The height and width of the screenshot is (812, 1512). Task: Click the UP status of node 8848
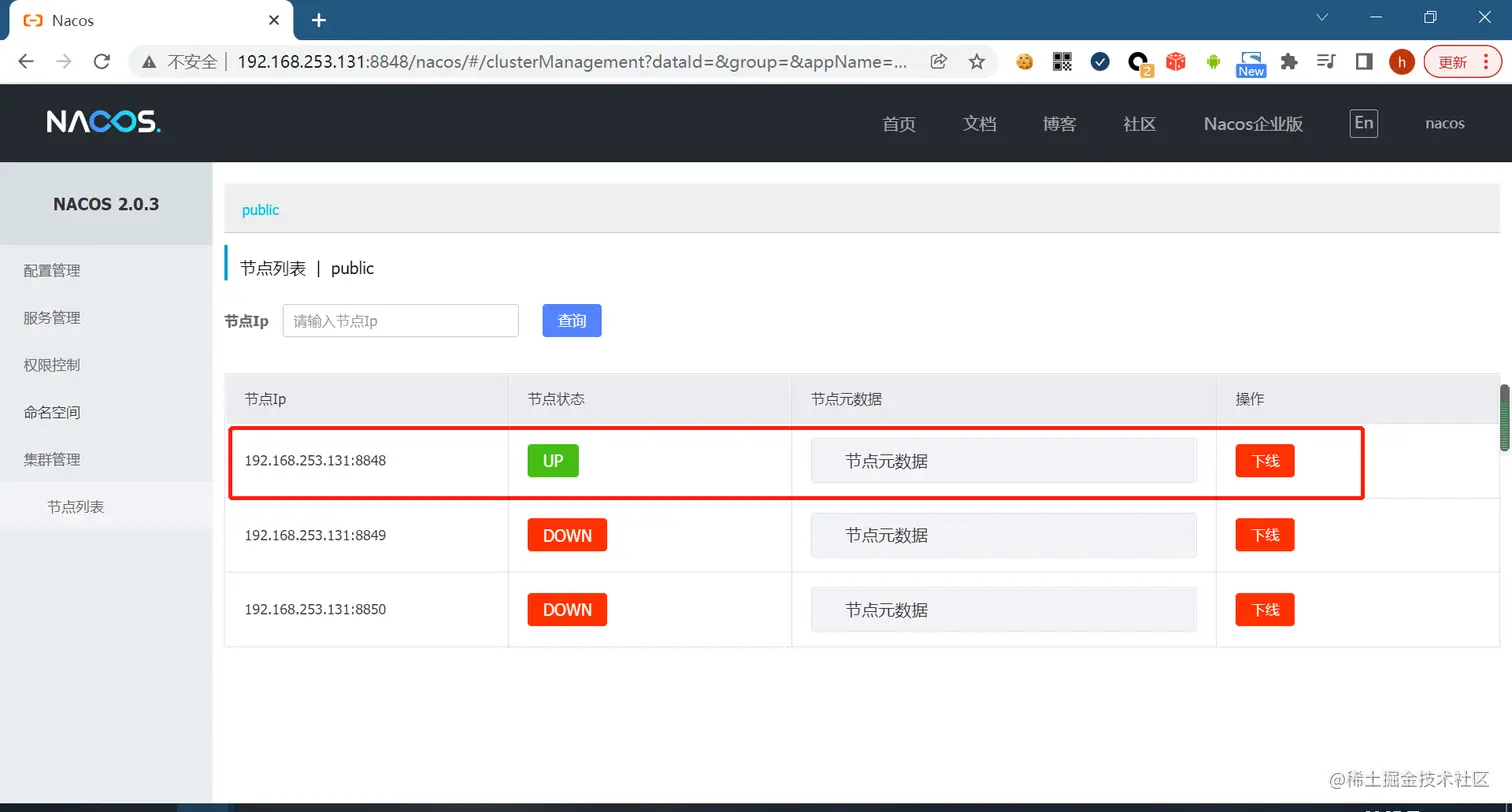[x=553, y=461]
